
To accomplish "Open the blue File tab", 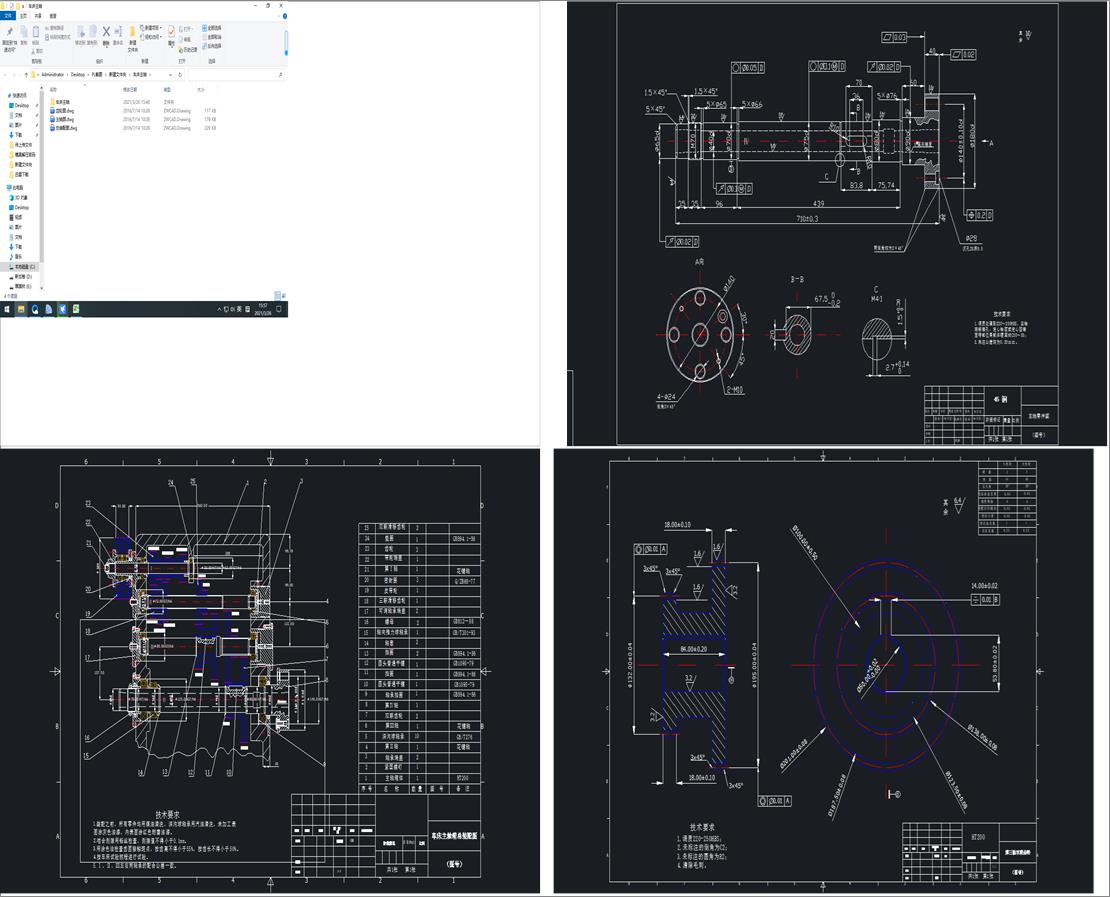I will pos(8,16).
